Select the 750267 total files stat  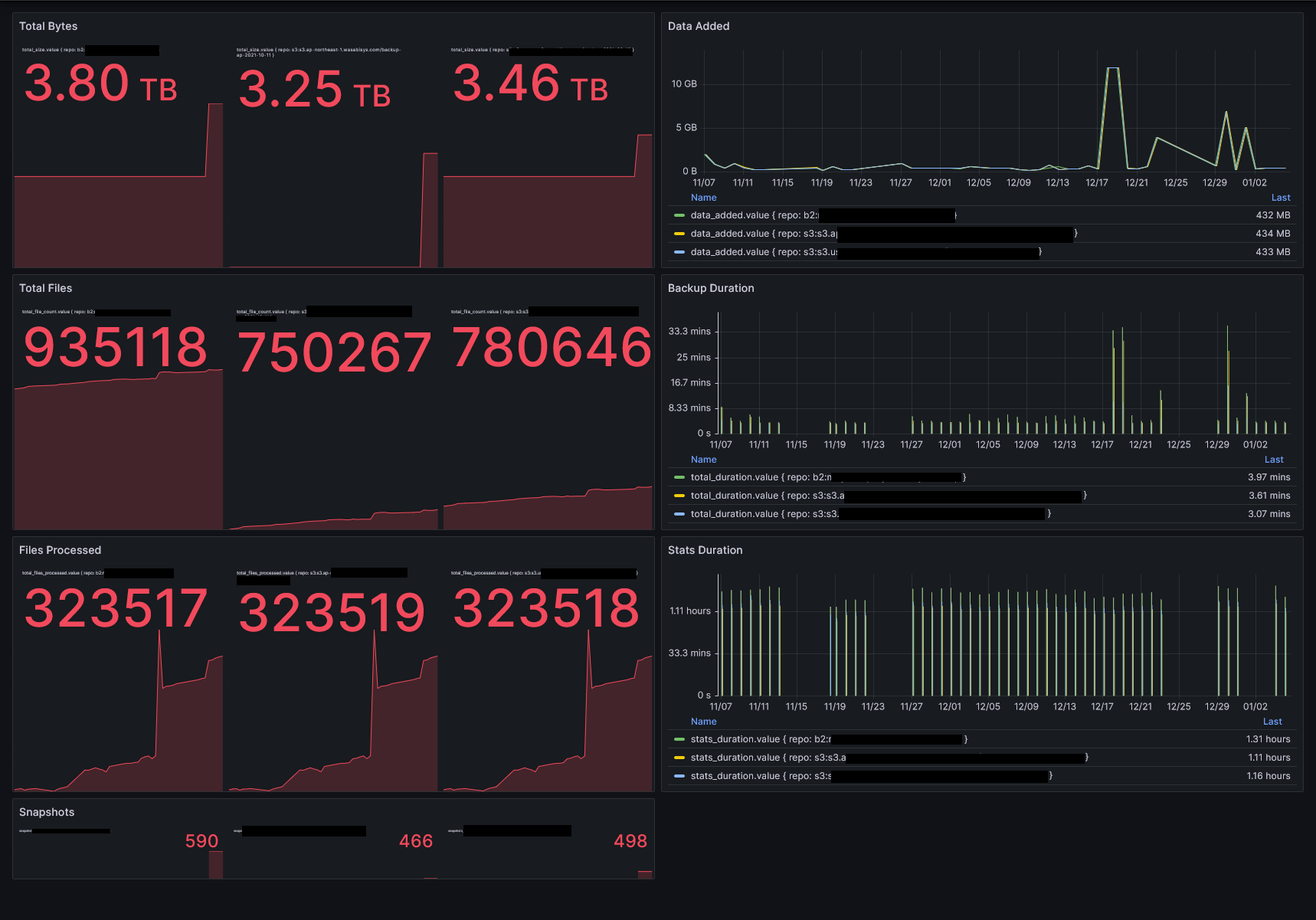point(335,353)
